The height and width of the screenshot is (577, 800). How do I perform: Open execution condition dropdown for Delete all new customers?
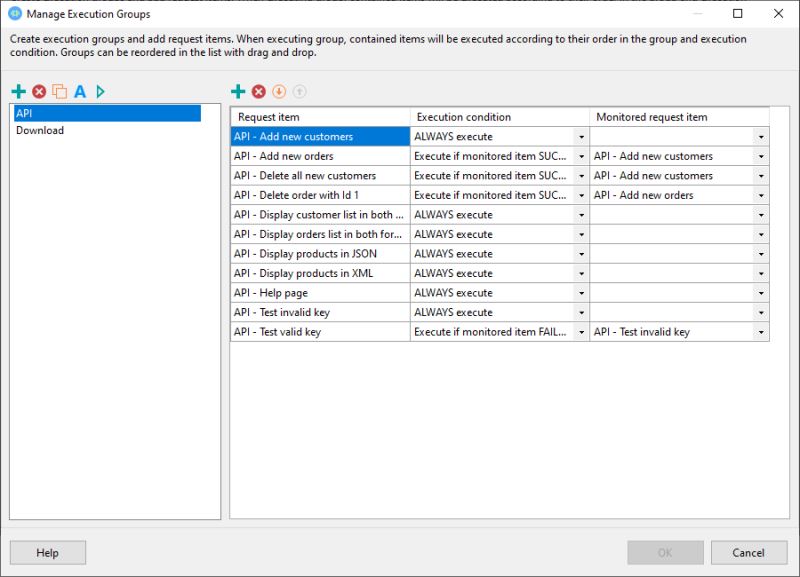tap(581, 176)
